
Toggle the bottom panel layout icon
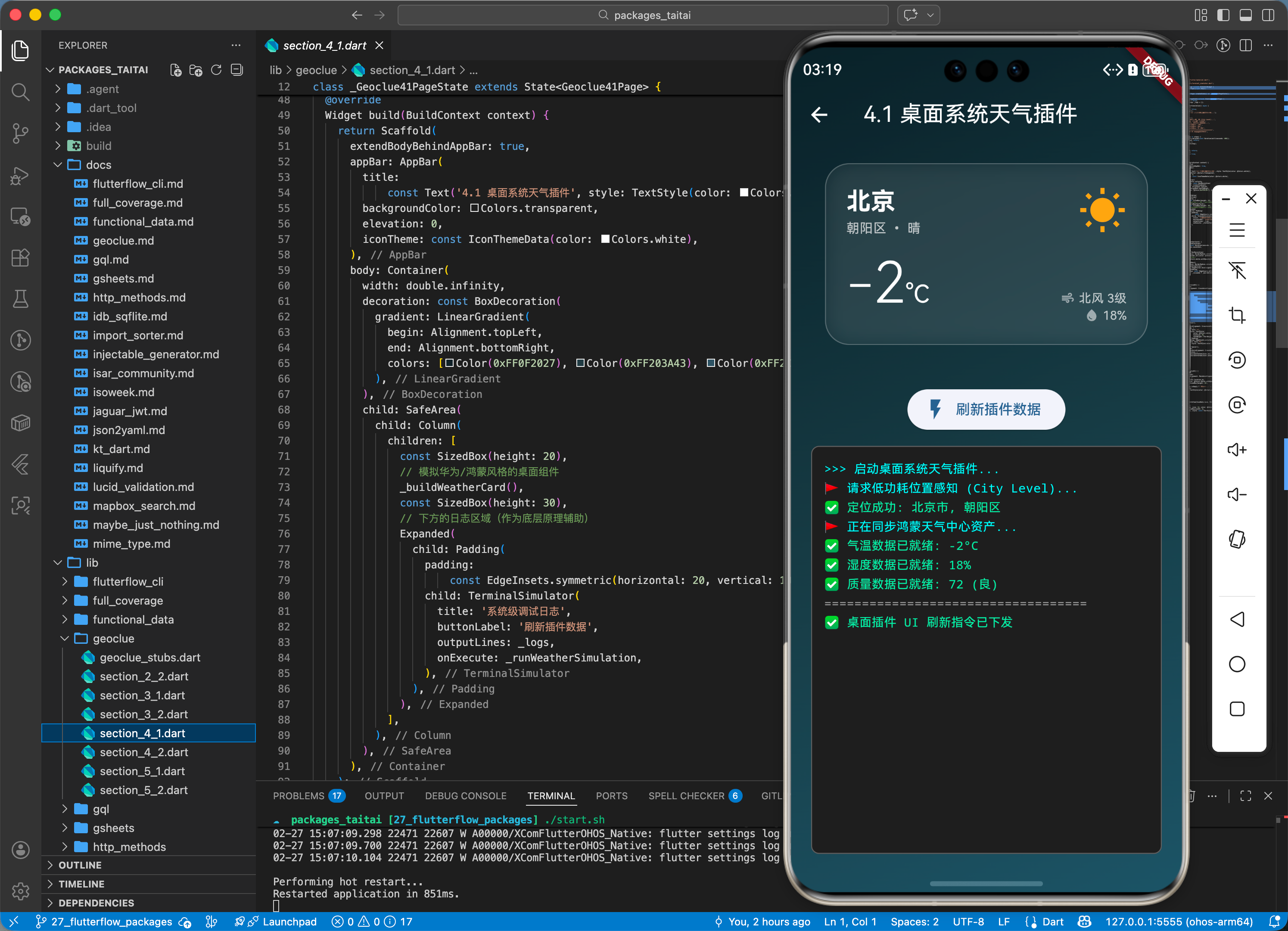[1245, 16]
